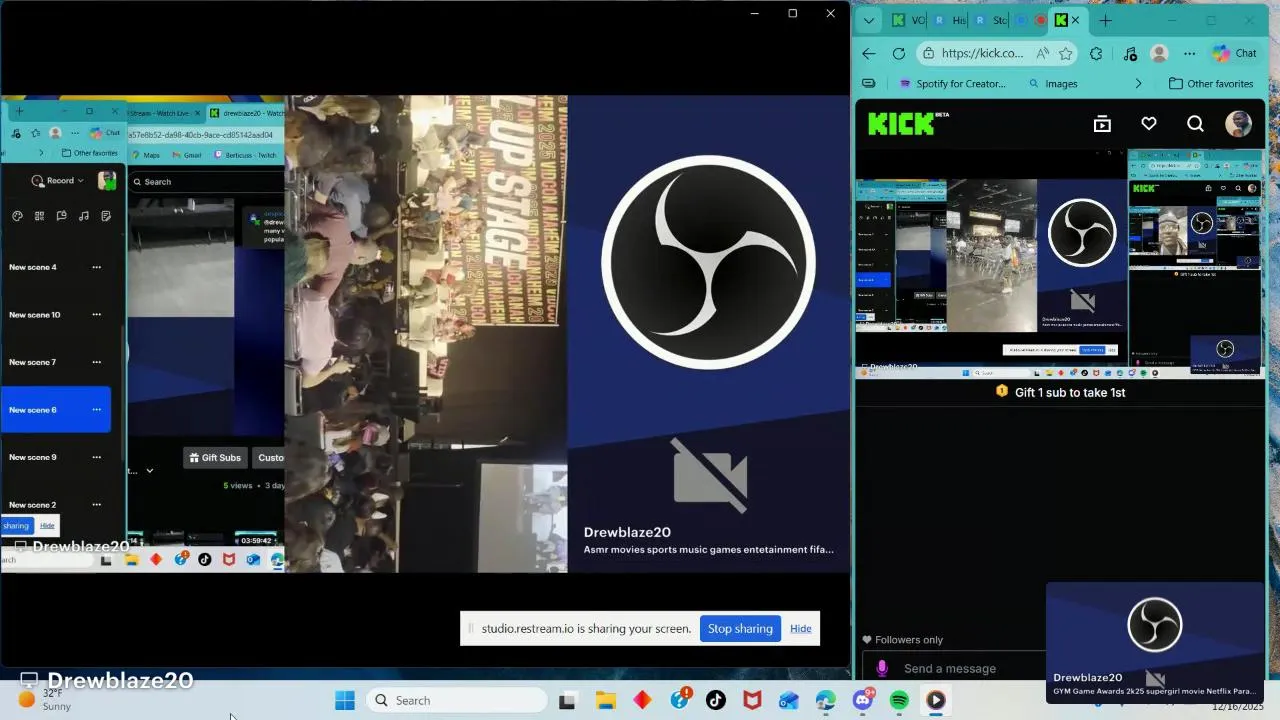Open options for New scene 7

[96, 362]
